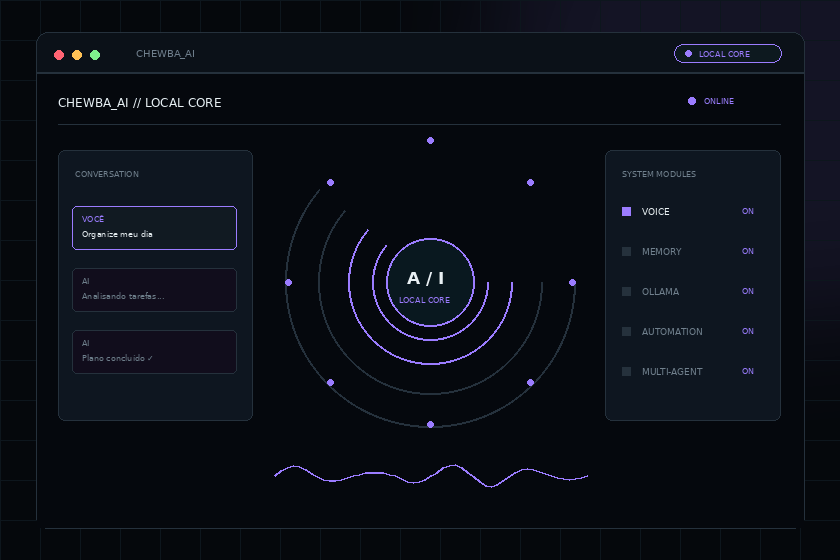Click the ON state next to MEMORY
840x560 pixels.
748,251
